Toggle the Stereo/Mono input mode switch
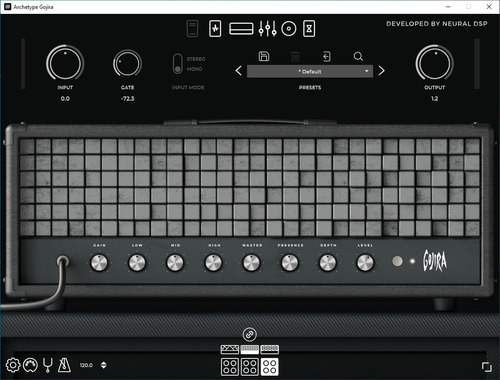 pos(178,64)
